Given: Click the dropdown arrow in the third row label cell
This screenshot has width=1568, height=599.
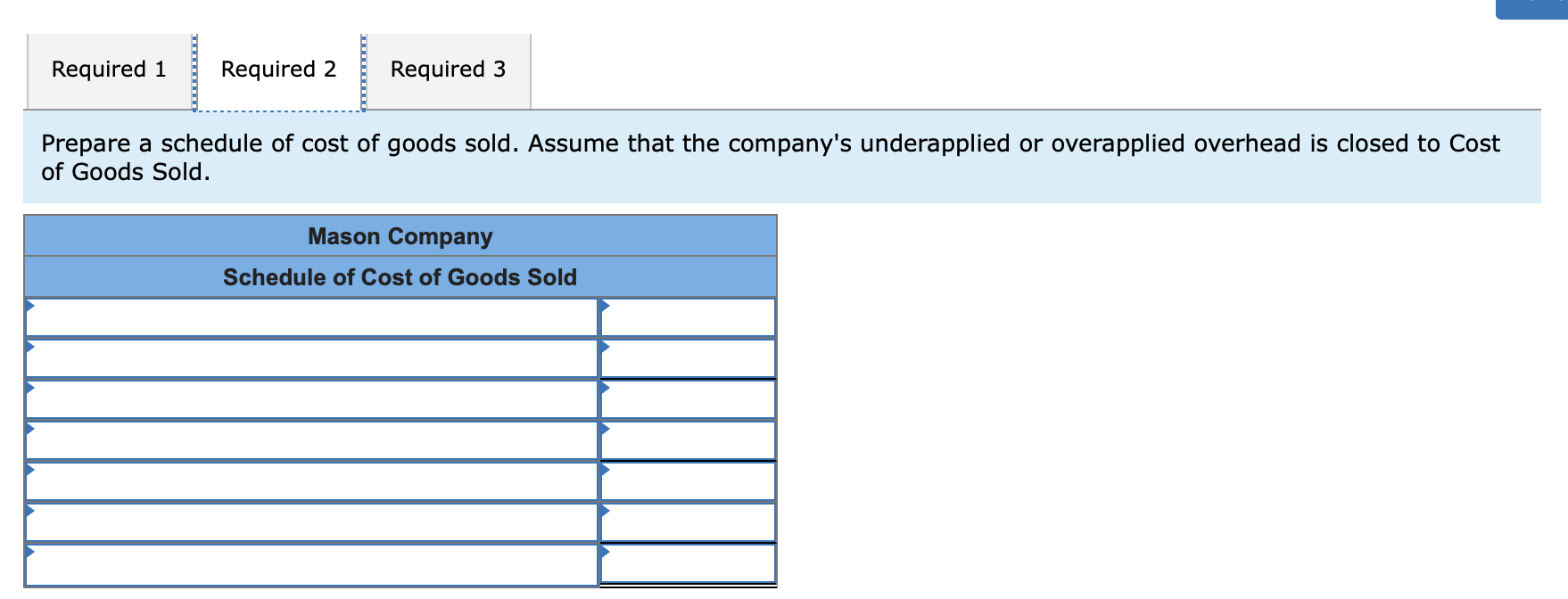Looking at the screenshot, I should 30,389.
